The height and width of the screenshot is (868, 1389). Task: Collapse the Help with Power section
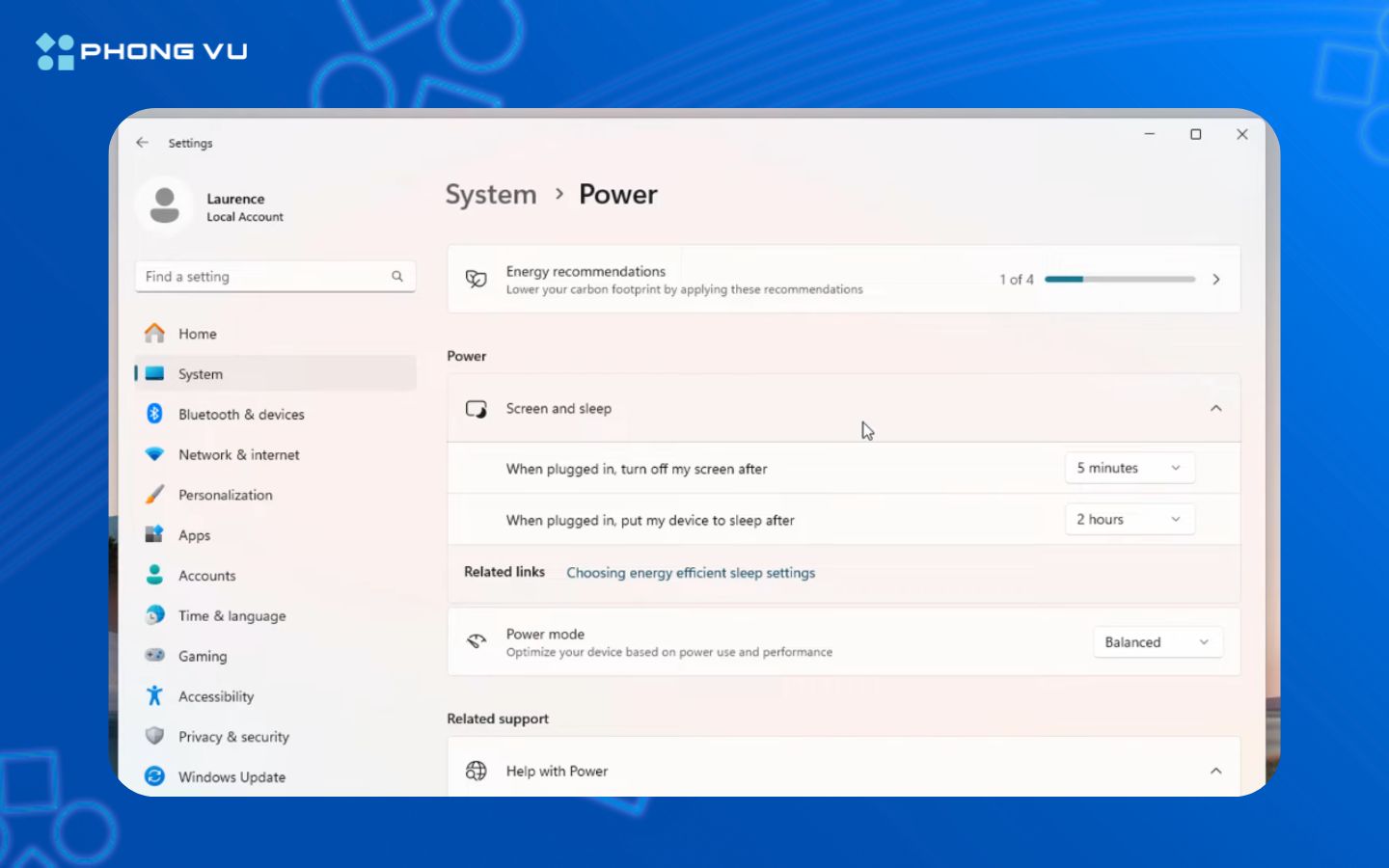tap(1215, 772)
